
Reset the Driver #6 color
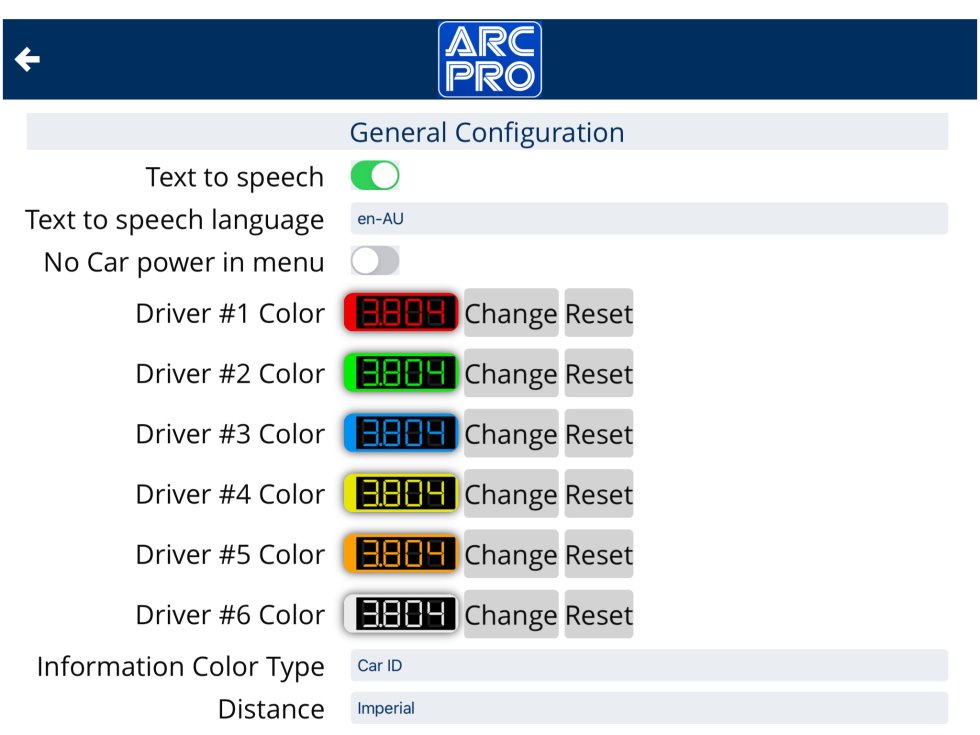point(599,614)
